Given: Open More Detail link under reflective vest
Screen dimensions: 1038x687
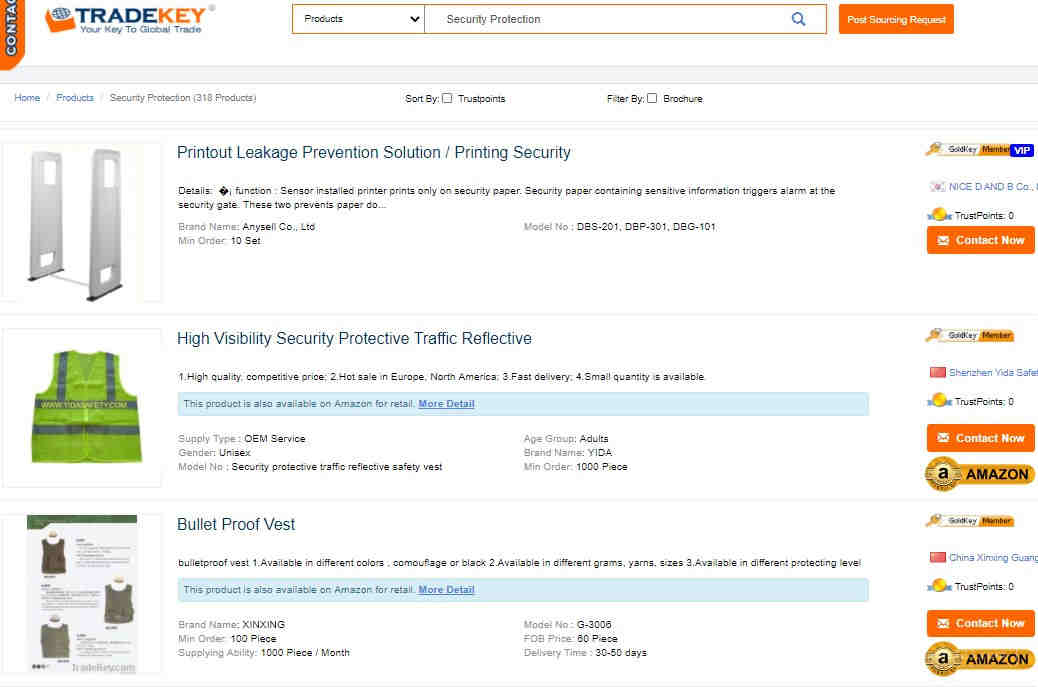Looking at the screenshot, I should 446,404.
